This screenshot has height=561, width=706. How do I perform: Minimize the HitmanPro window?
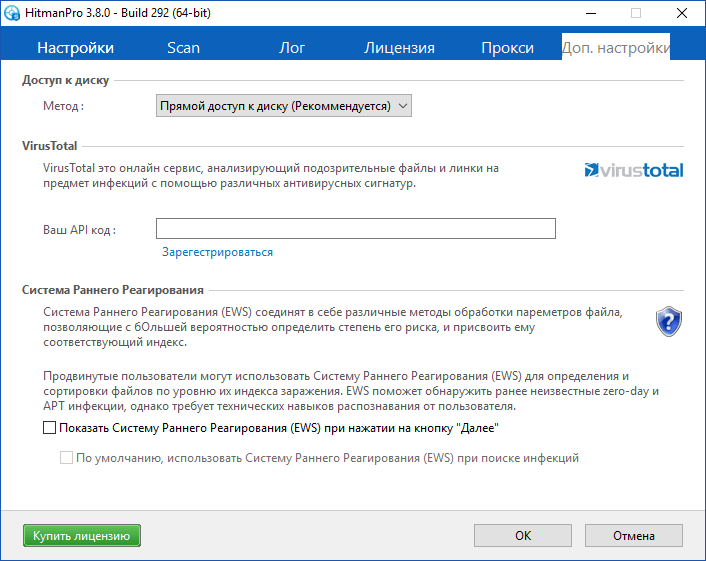589,14
